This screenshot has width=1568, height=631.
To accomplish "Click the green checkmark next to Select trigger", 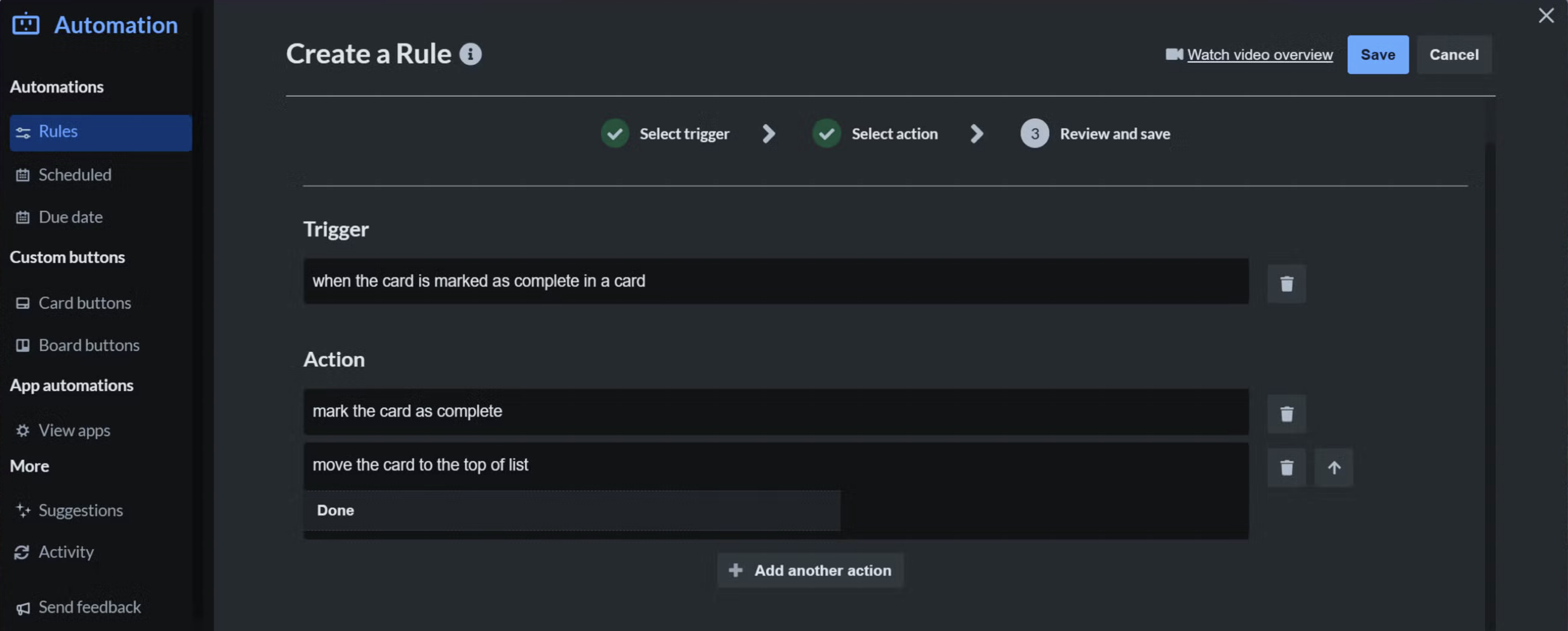I will (x=614, y=133).
